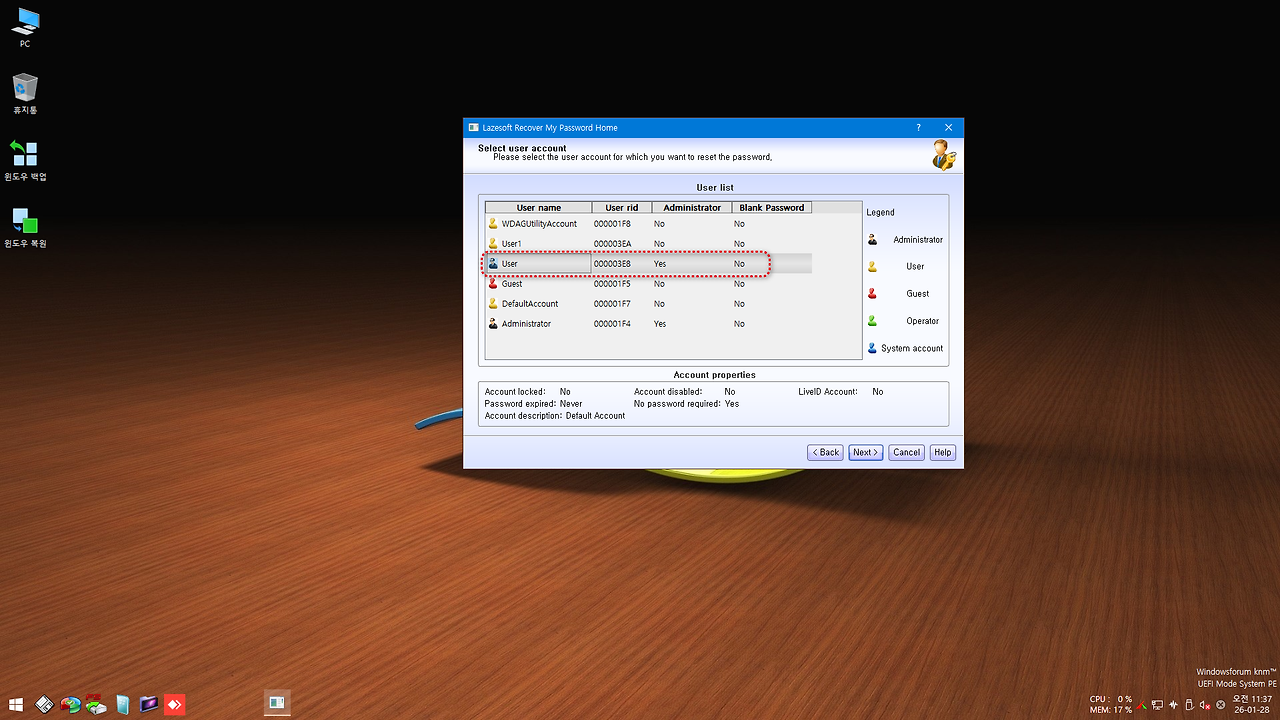Image resolution: width=1280 pixels, height=720 pixels.
Task: Click the 'LiveID Account:' property label
Action: [x=828, y=392]
